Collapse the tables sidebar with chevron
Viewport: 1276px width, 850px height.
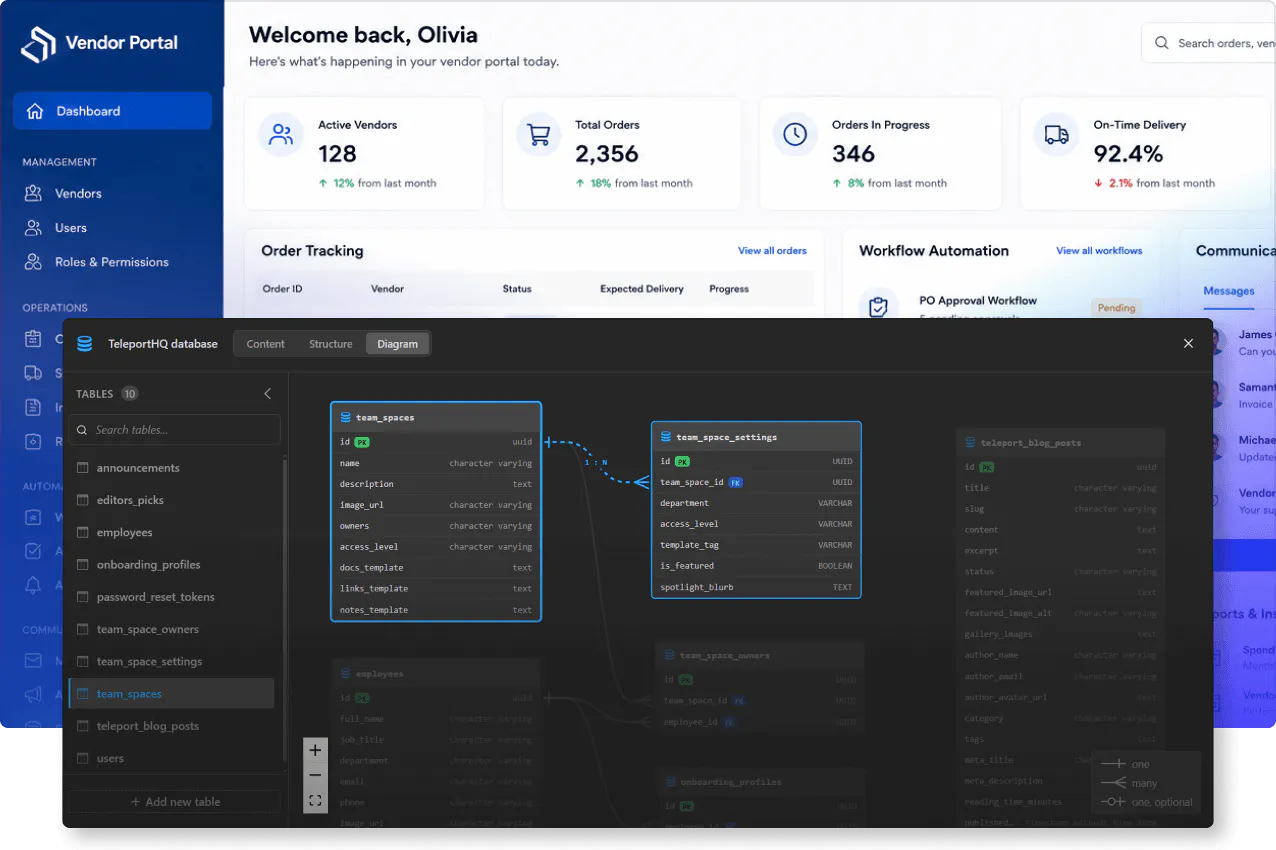click(x=267, y=394)
